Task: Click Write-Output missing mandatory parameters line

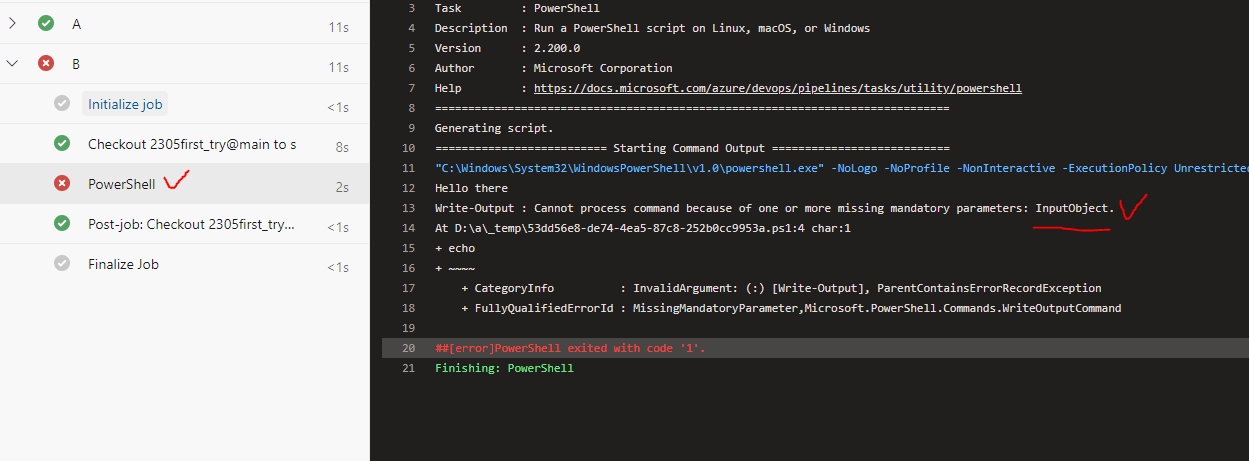Action: tap(774, 208)
